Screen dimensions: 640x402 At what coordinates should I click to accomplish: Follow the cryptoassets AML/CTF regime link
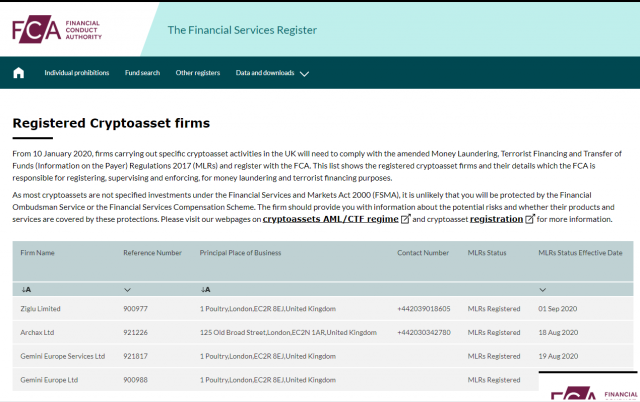point(330,219)
